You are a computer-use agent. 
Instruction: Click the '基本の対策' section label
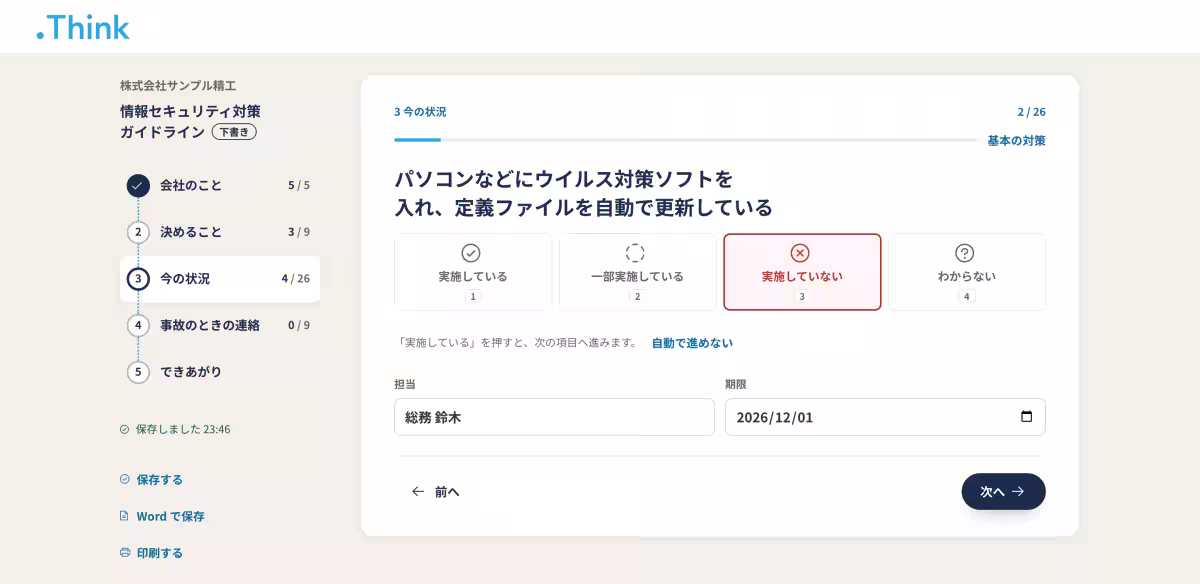point(1016,141)
